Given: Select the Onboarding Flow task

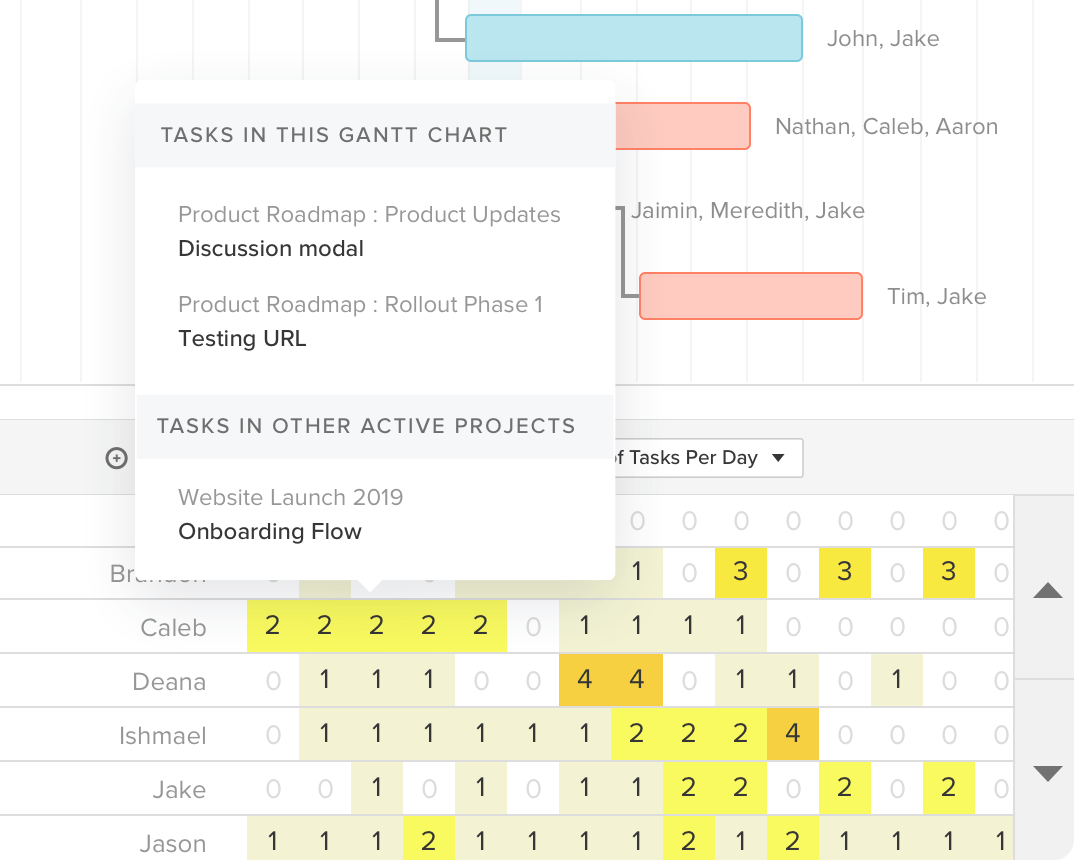Looking at the screenshot, I should coord(270,531).
